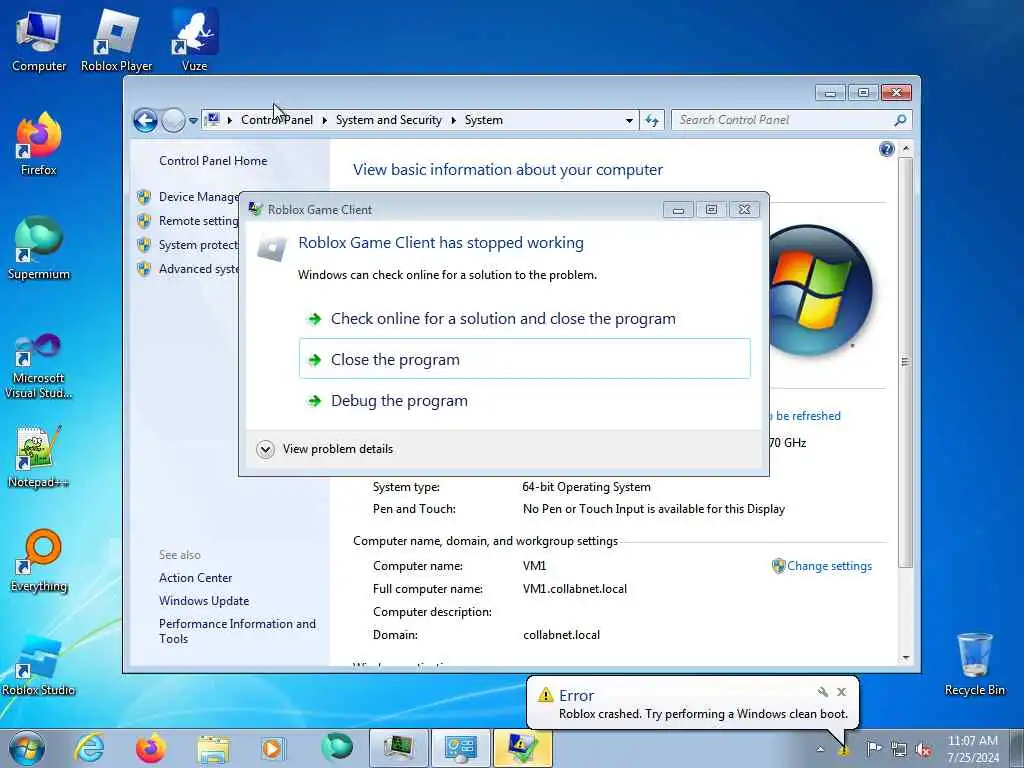Image resolution: width=1024 pixels, height=768 pixels.
Task: Switch to the Task Manager-like monitor taskbar item
Action: (x=399, y=748)
